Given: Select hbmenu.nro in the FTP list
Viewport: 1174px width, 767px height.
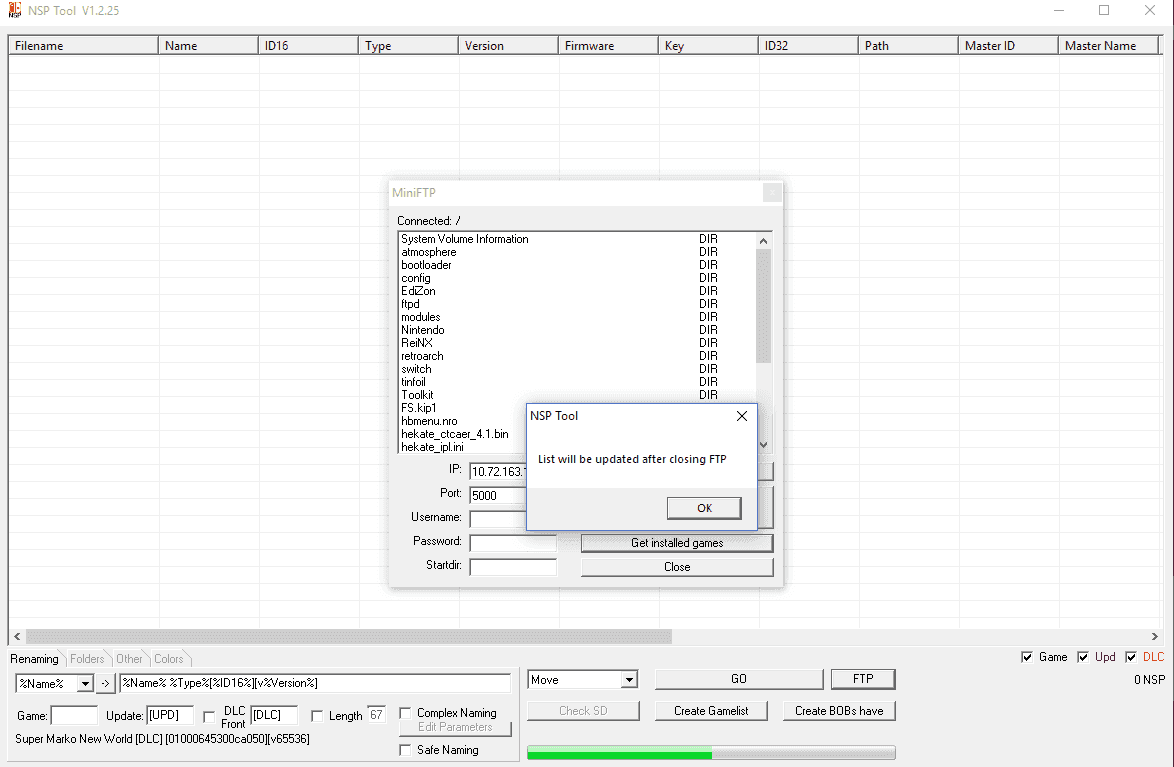Looking at the screenshot, I should pyautogui.click(x=463, y=421).
